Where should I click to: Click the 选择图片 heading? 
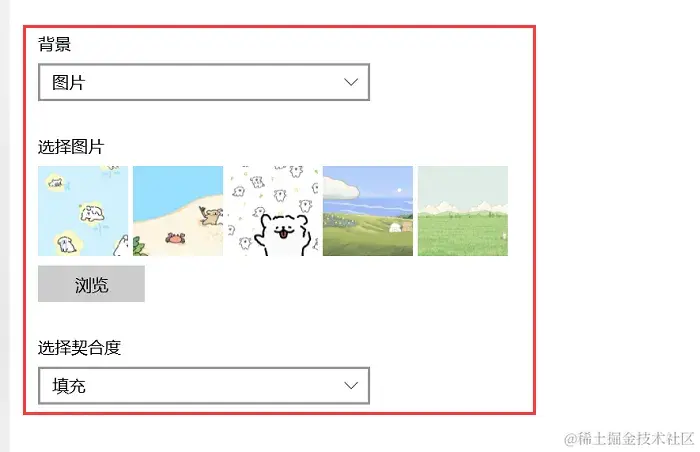[71, 146]
